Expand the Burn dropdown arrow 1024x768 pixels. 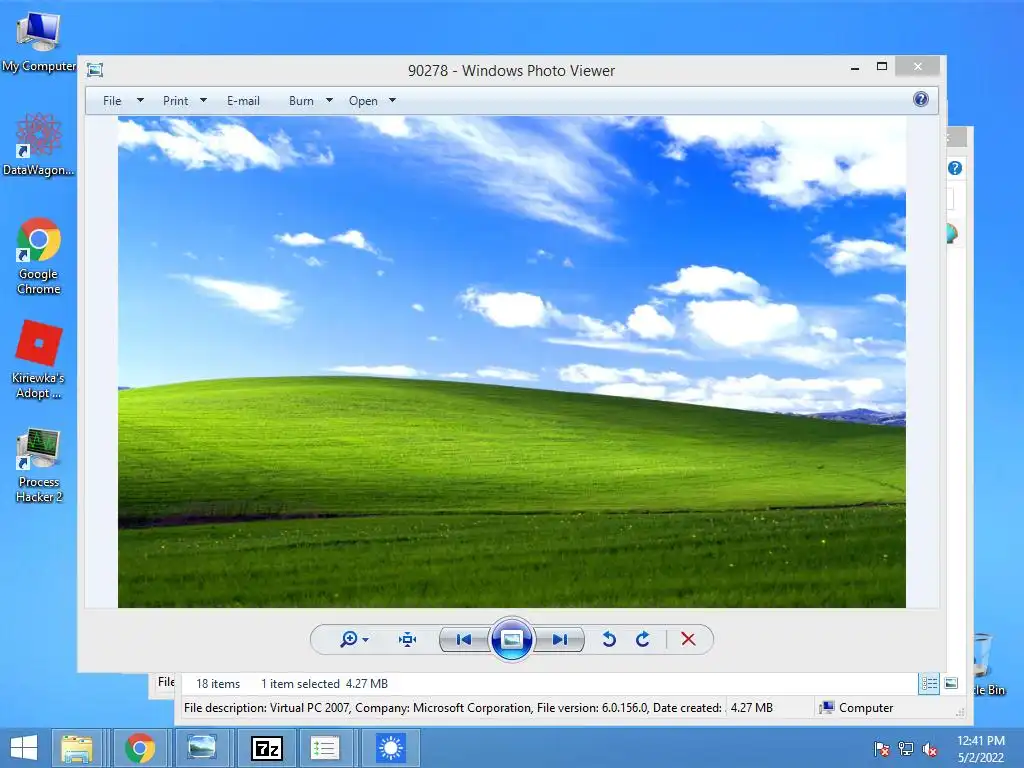(x=329, y=101)
